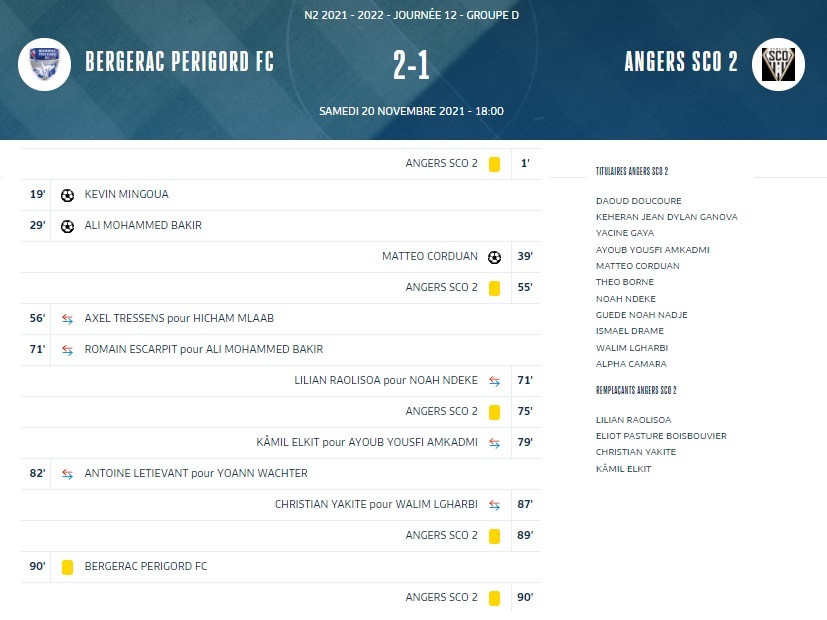Click the 87' minute marker
This screenshot has width=827, height=620.
pos(525,505)
